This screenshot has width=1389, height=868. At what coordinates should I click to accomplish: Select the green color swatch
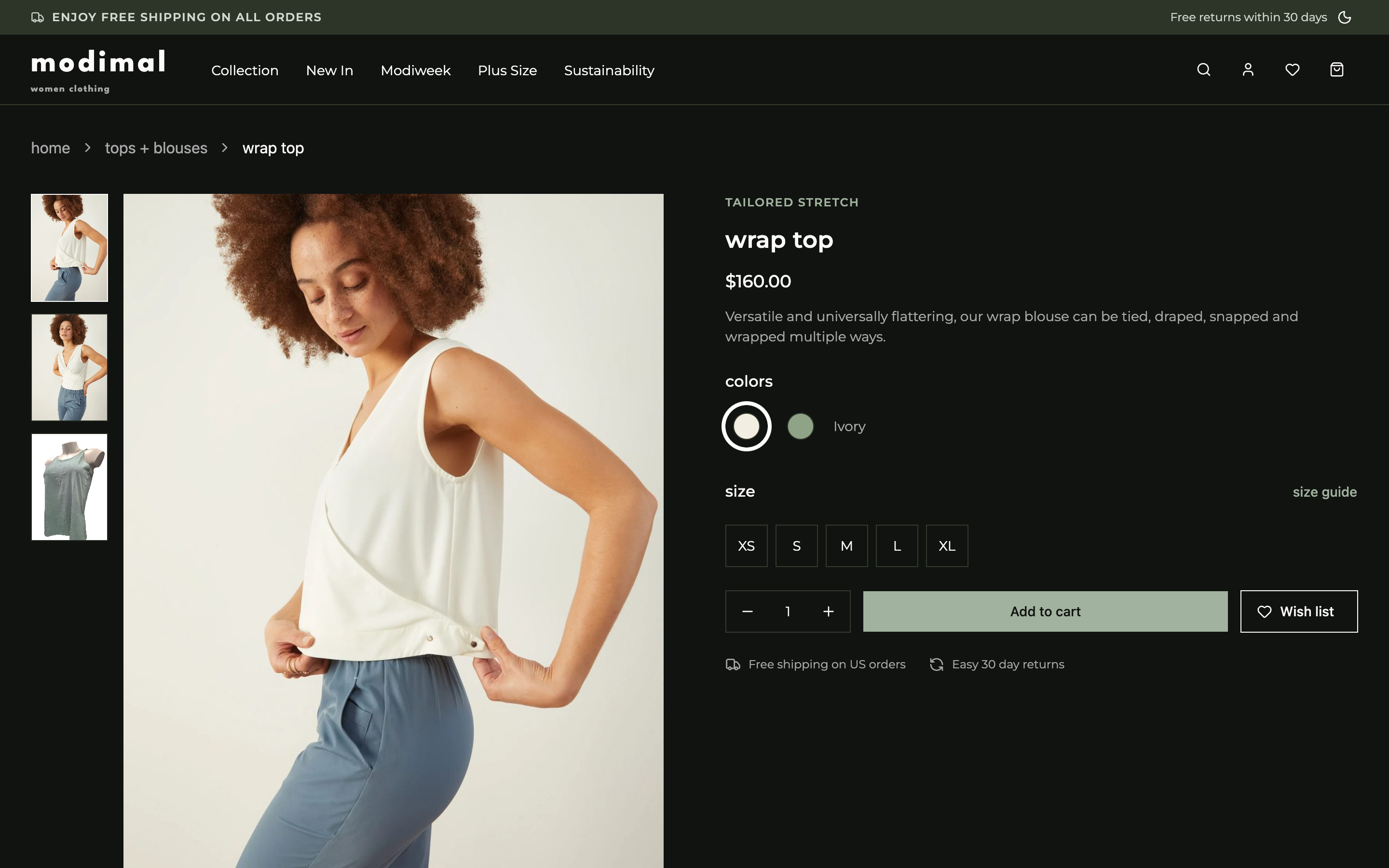[800, 427]
